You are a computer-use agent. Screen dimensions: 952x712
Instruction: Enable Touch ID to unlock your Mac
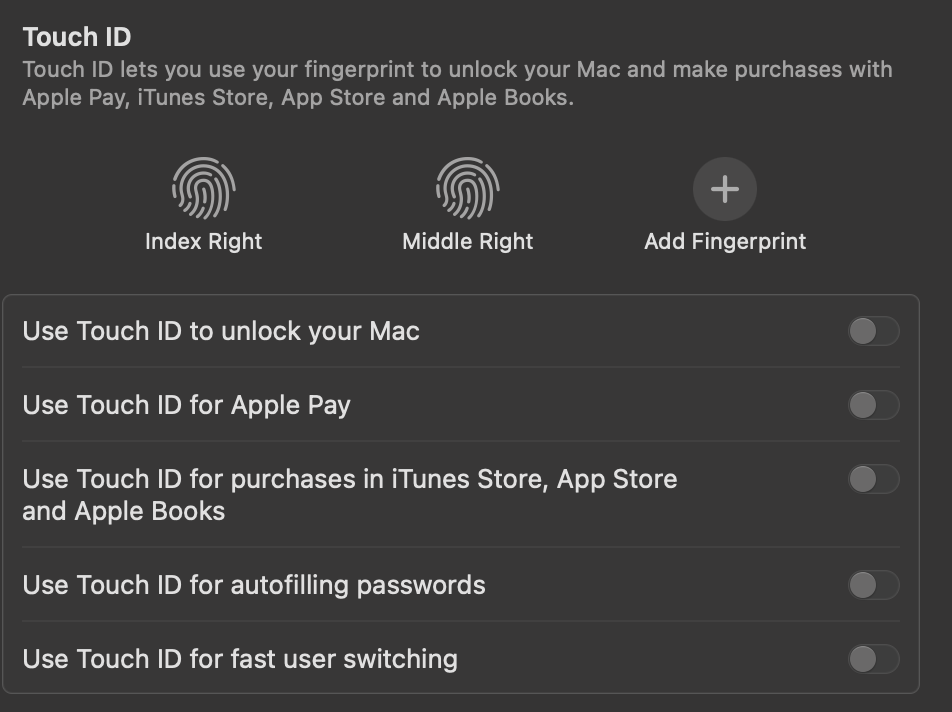click(x=873, y=331)
